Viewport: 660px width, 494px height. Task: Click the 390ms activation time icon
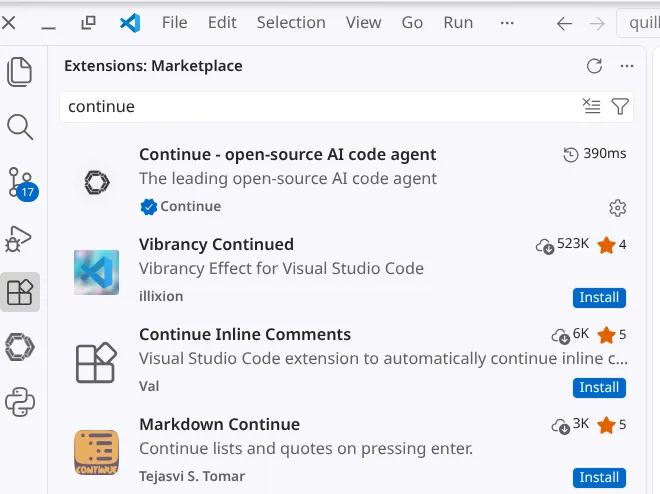(570, 154)
